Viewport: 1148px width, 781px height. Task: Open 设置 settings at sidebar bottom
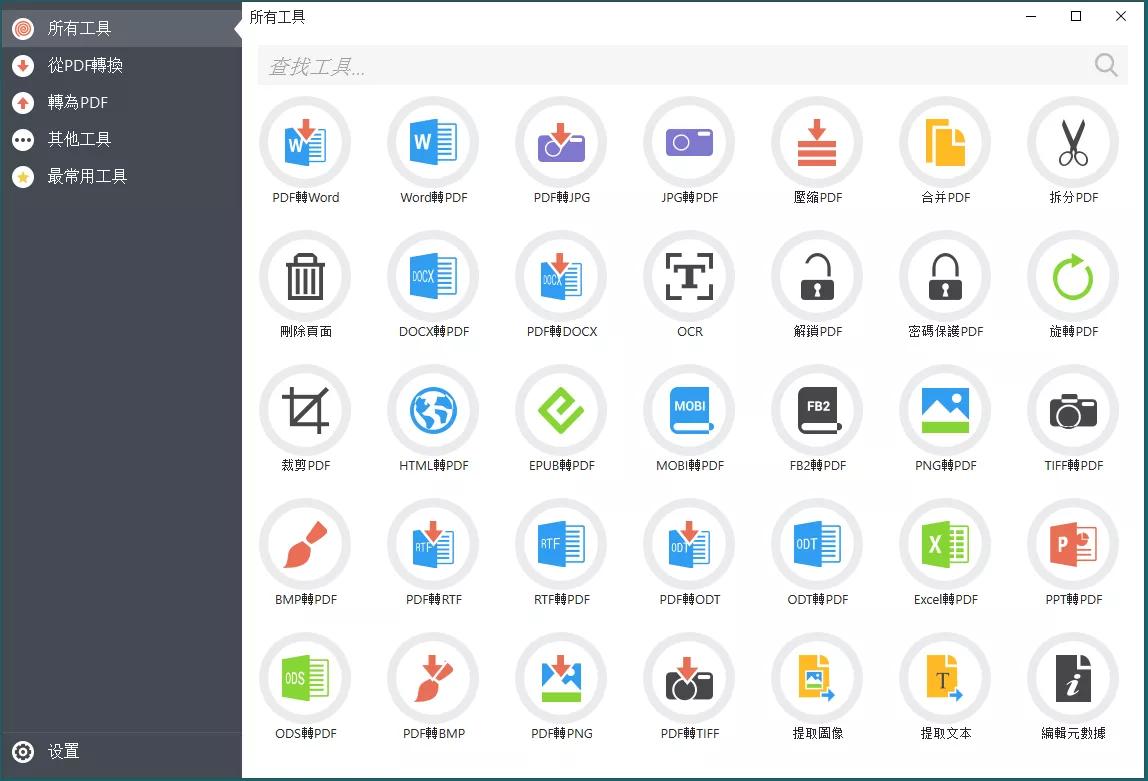[121, 752]
